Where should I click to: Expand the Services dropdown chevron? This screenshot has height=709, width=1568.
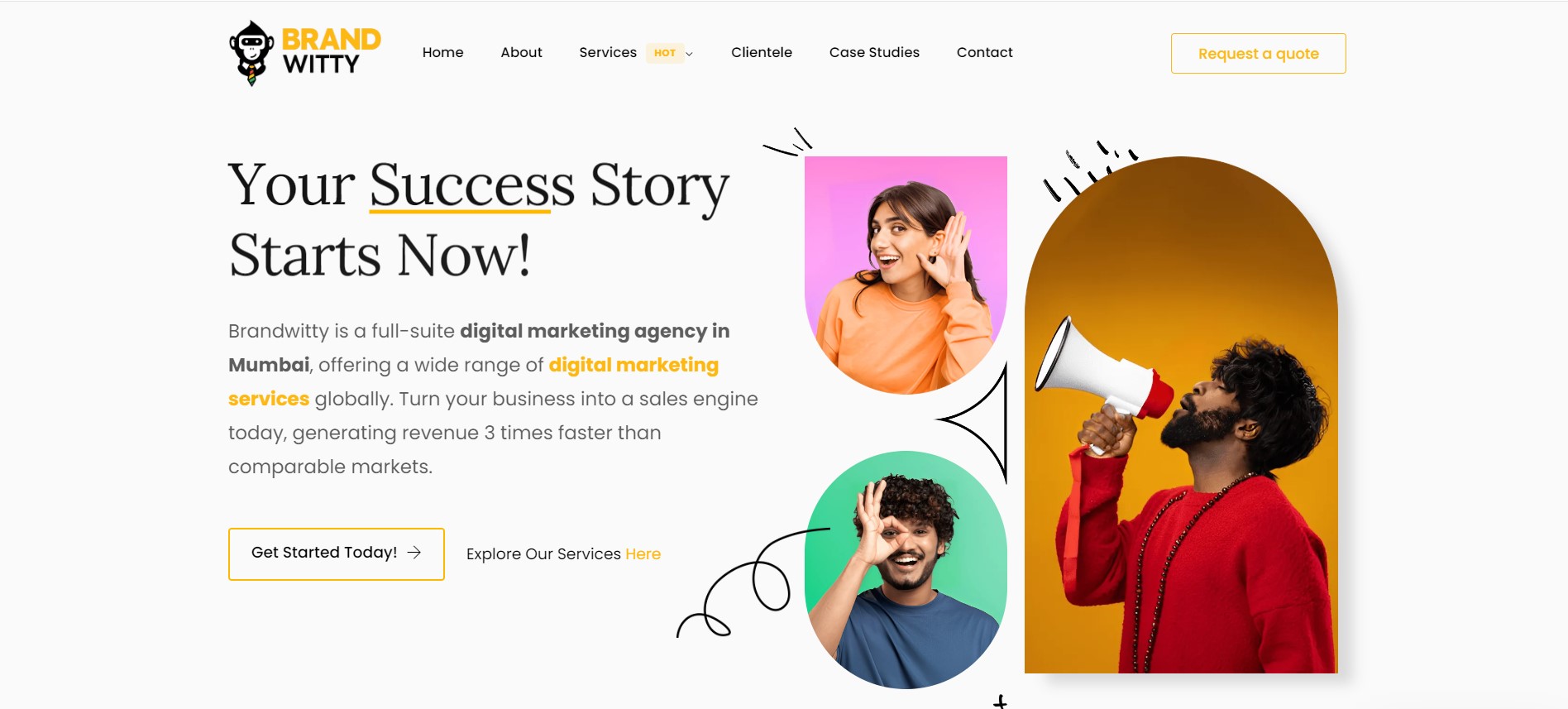coord(690,54)
